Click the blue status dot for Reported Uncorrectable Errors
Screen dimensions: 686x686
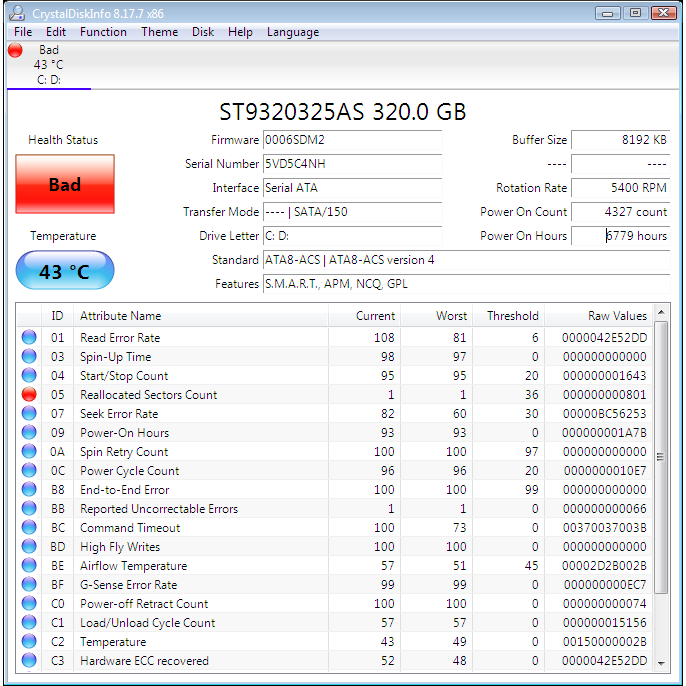point(29,508)
